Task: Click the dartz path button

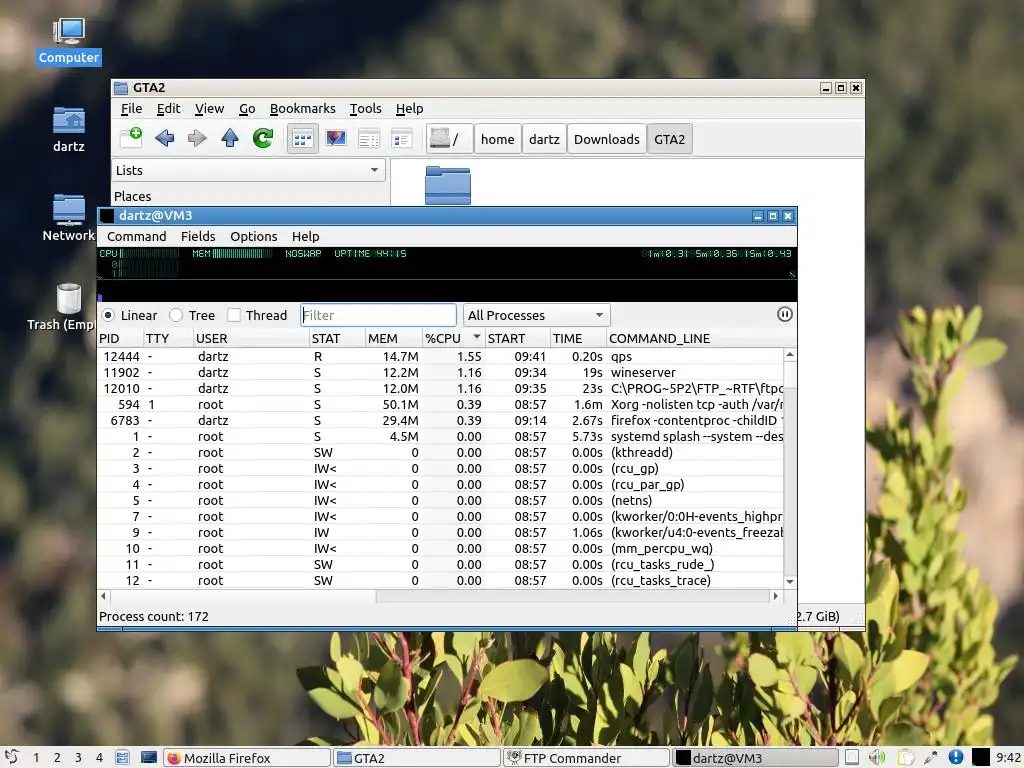Action: coord(544,139)
